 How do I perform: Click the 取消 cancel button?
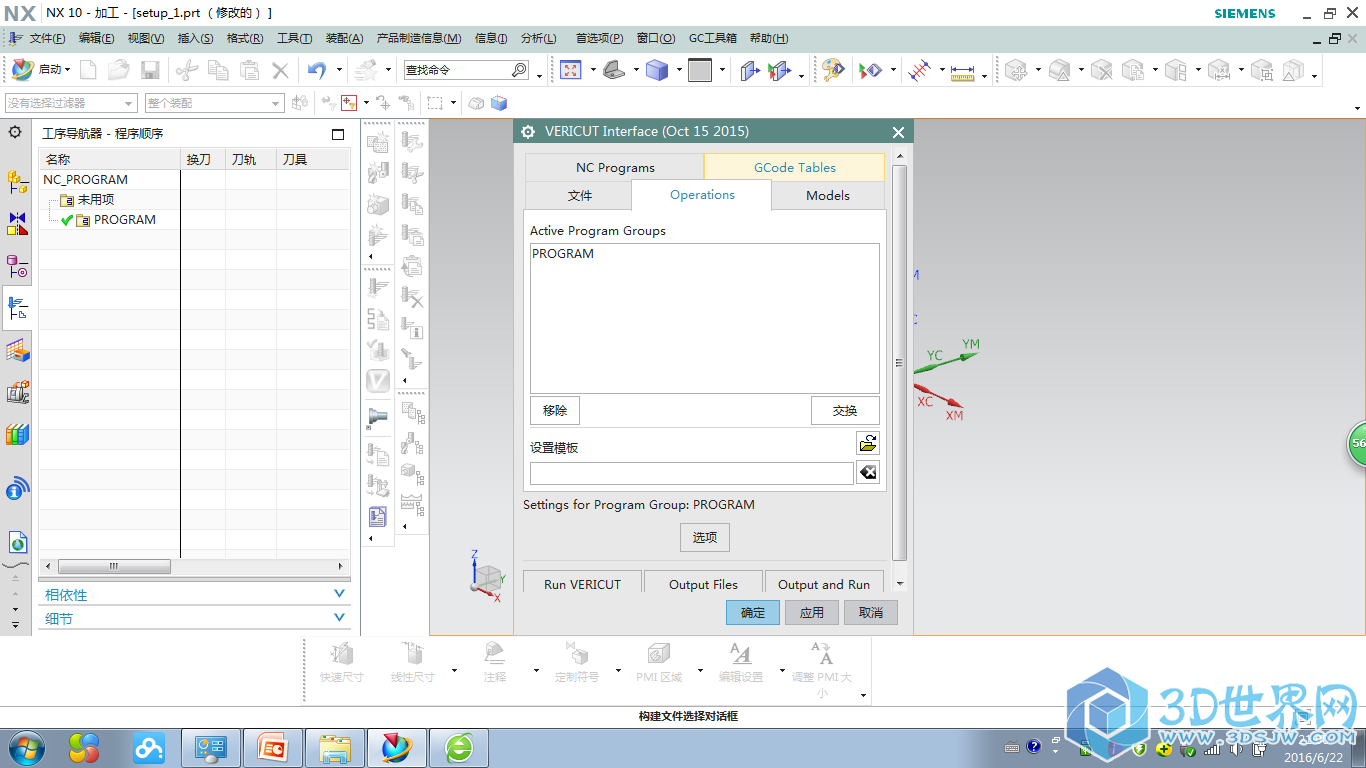tap(871, 612)
